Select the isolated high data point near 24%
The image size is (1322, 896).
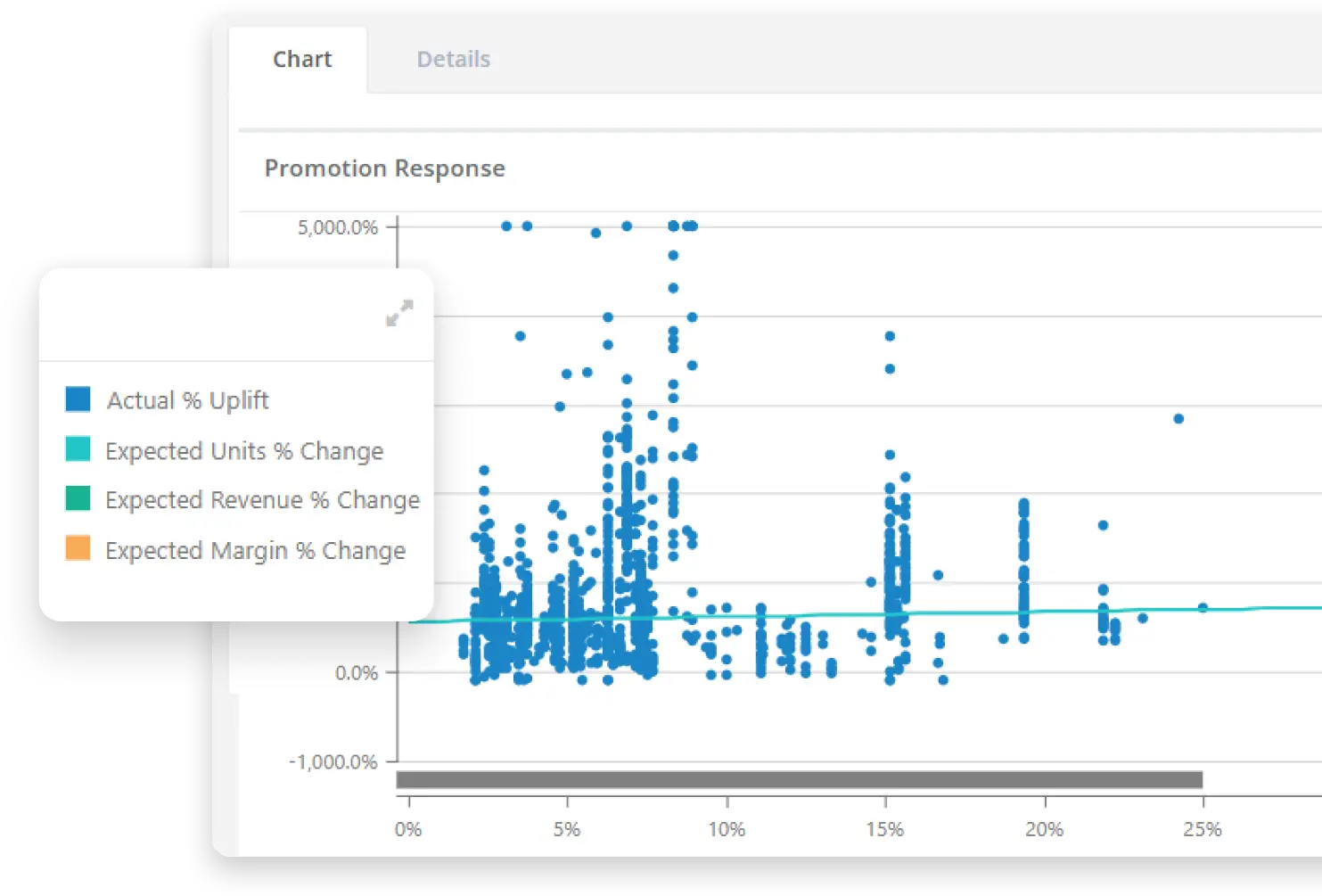coord(1178,419)
